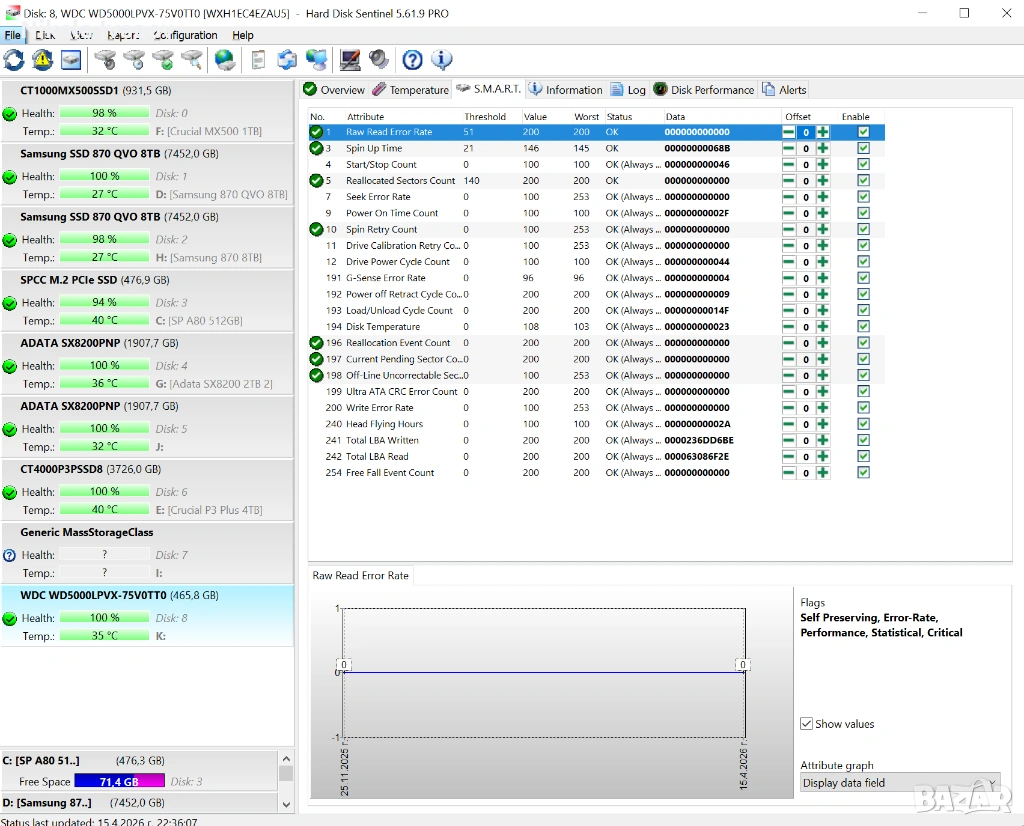Toggle Enable checkbox for Disk Temperature row
1024x826 pixels.
click(863, 327)
